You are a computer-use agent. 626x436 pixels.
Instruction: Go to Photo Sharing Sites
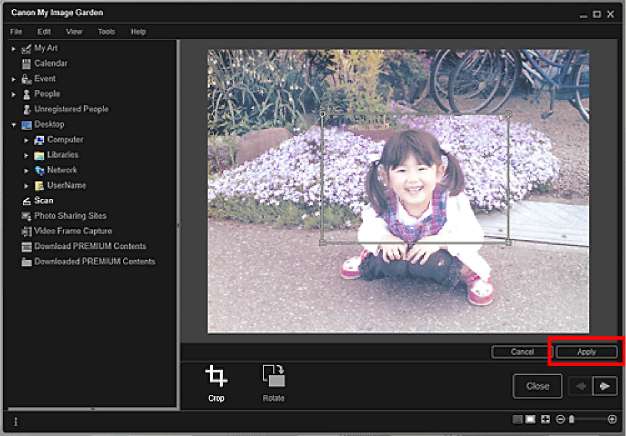pos(69,216)
